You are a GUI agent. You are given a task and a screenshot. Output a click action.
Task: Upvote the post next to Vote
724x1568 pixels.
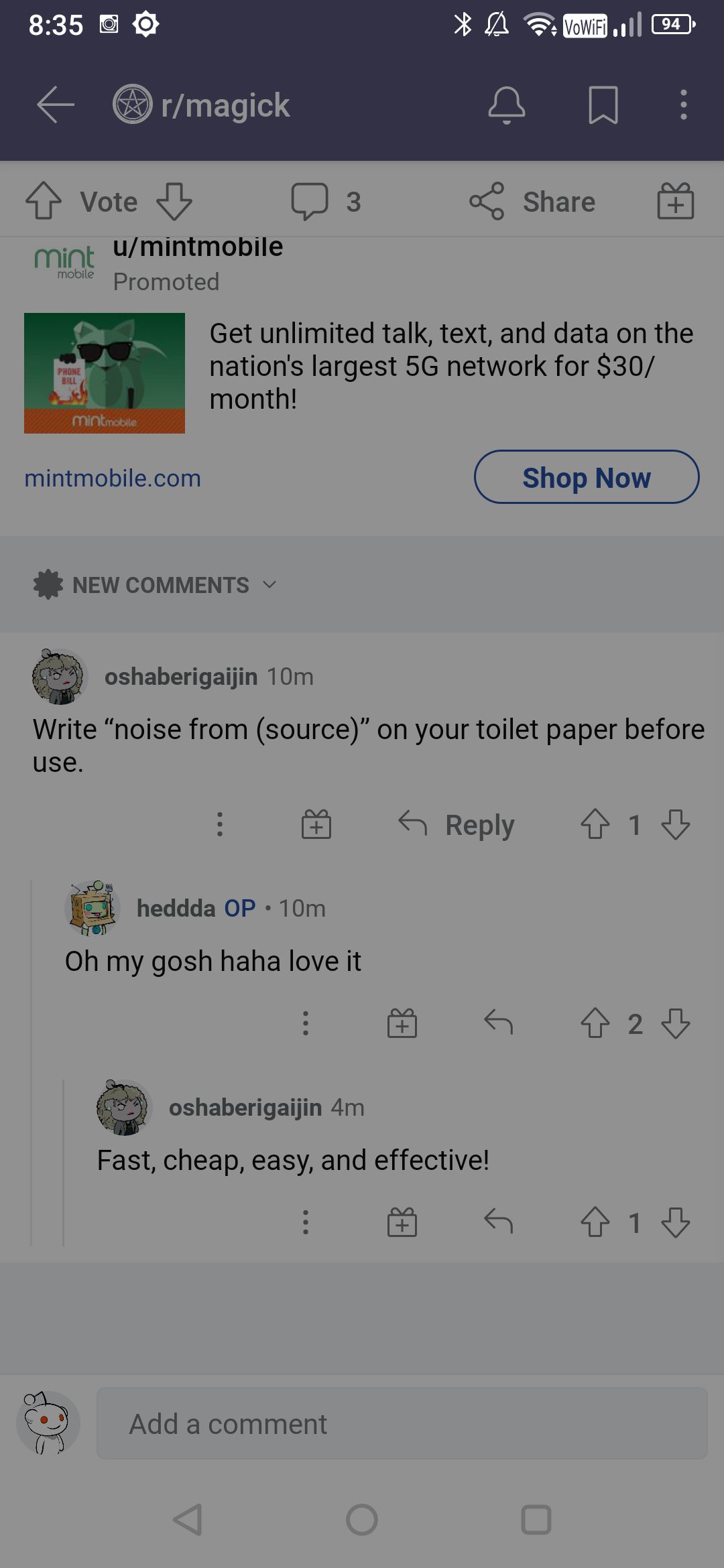[44, 201]
